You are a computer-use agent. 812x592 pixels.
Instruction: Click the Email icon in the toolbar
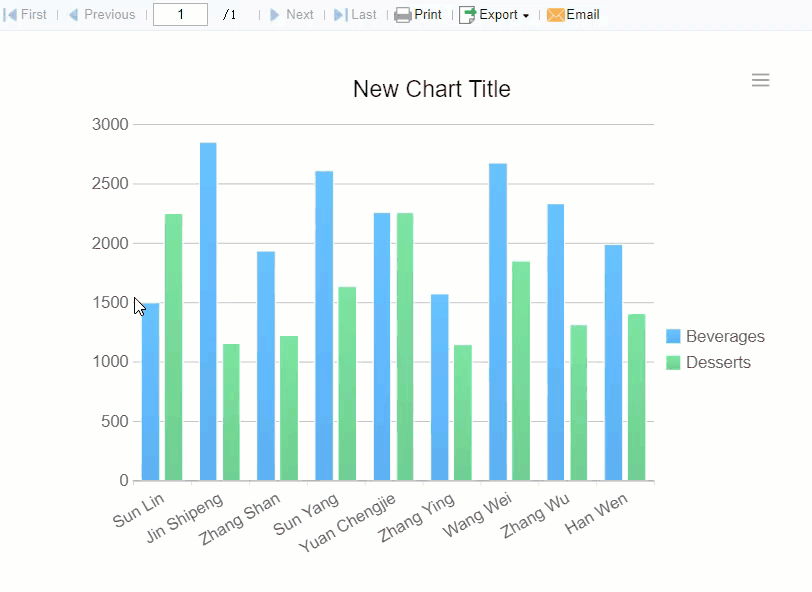pyautogui.click(x=556, y=14)
